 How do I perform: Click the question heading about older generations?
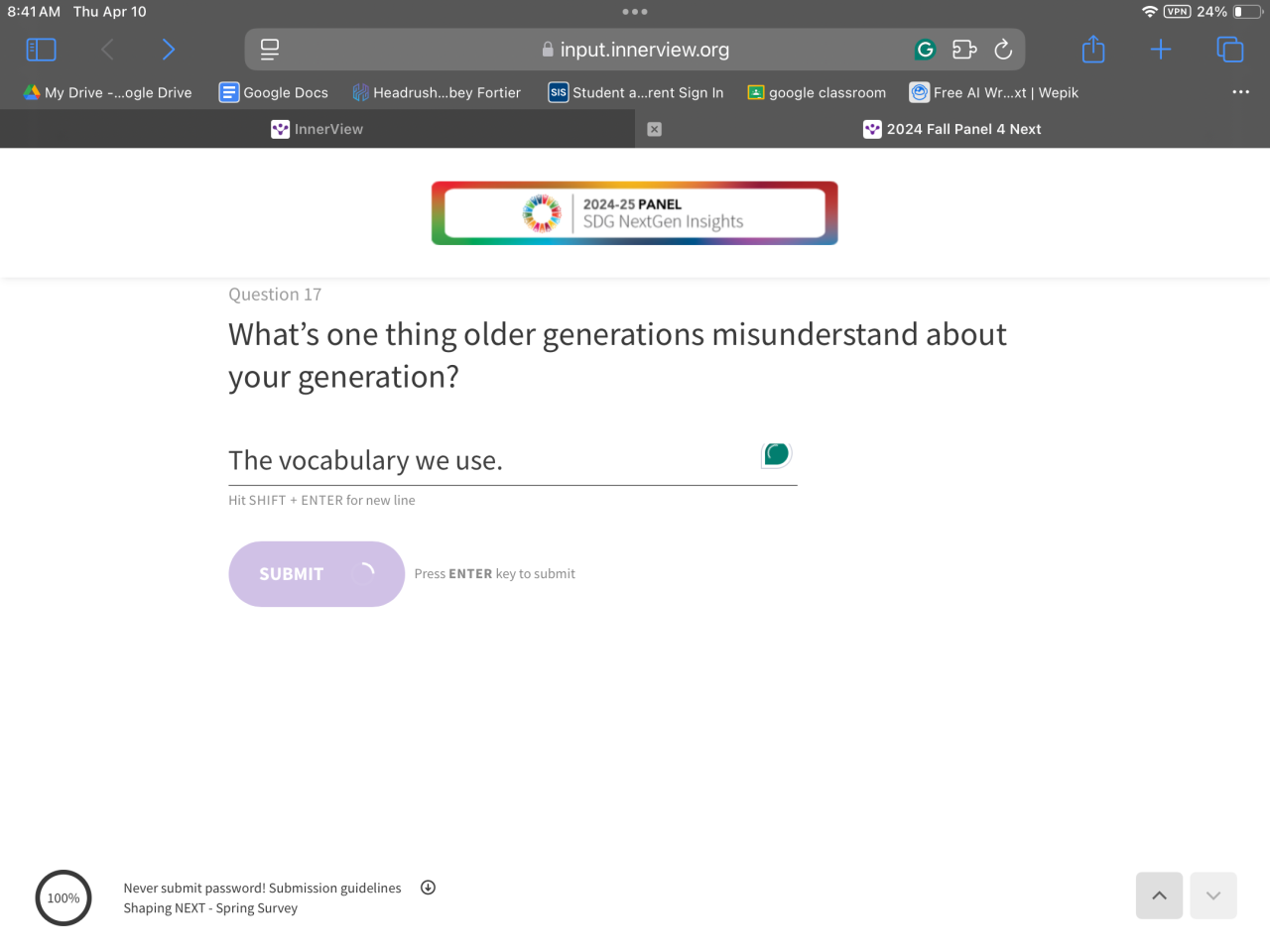click(x=617, y=356)
